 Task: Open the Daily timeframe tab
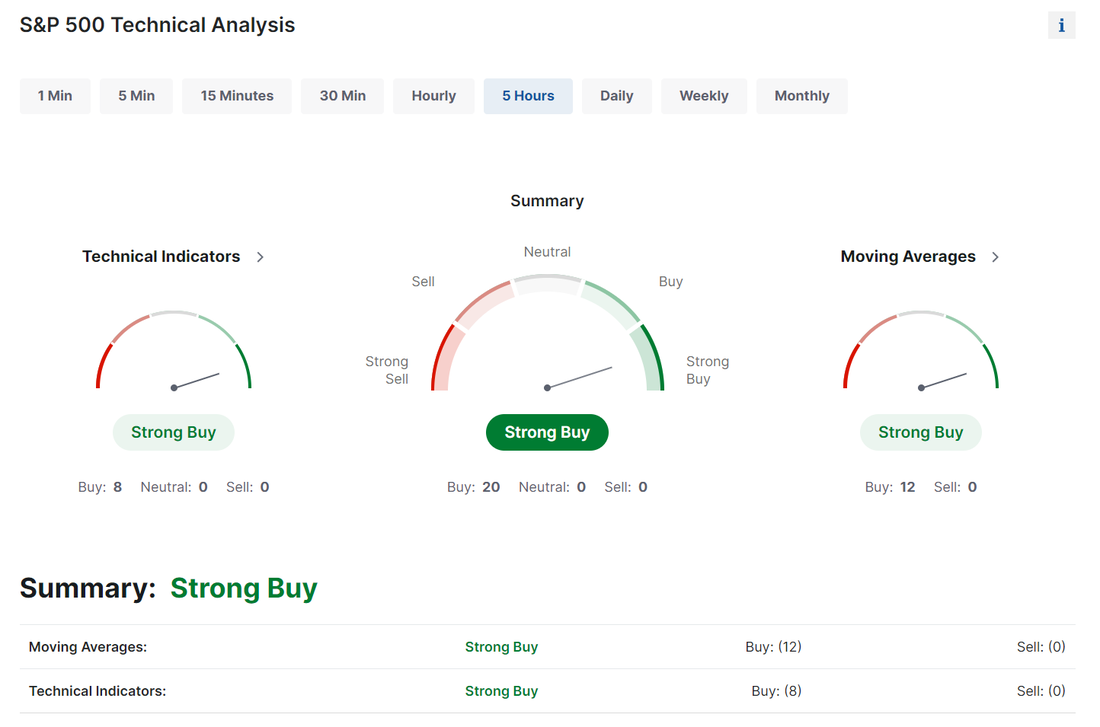(617, 96)
